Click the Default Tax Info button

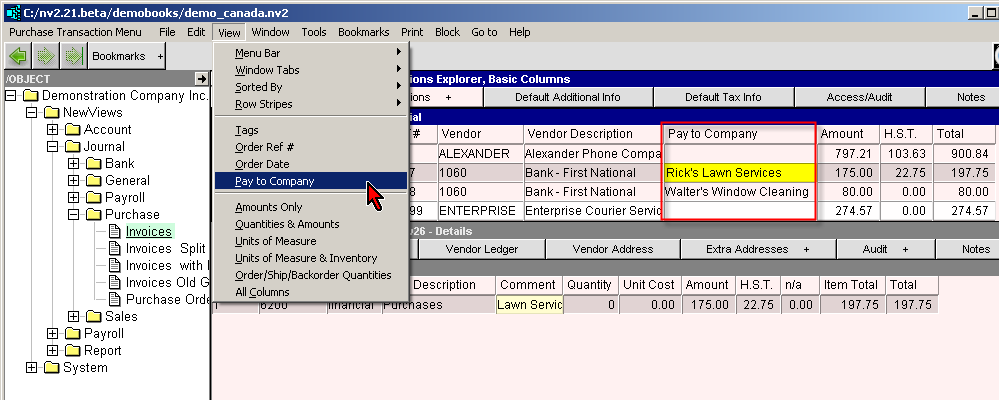[x=722, y=97]
